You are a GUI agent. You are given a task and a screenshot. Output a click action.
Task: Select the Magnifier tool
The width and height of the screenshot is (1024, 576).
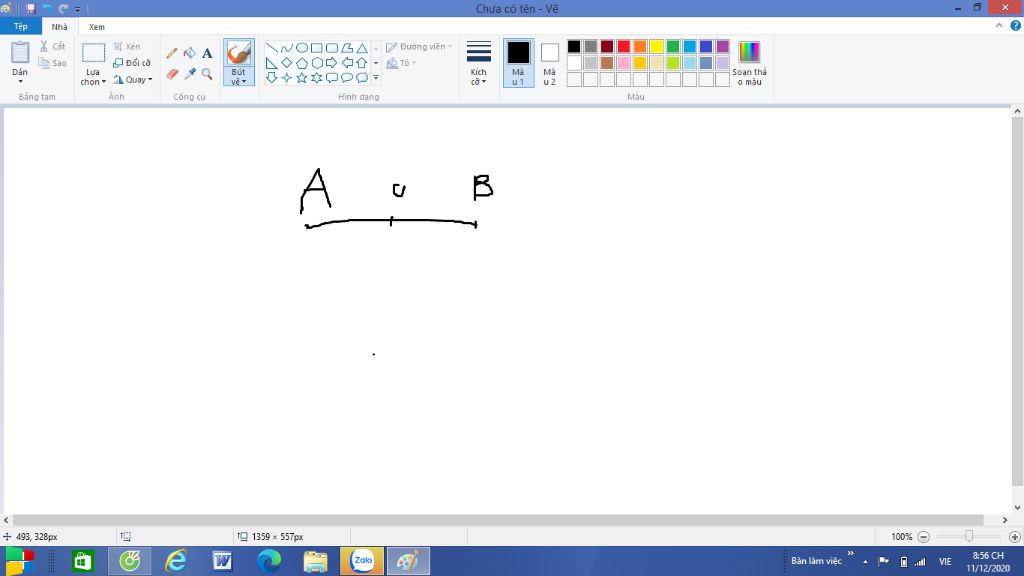click(x=207, y=74)
